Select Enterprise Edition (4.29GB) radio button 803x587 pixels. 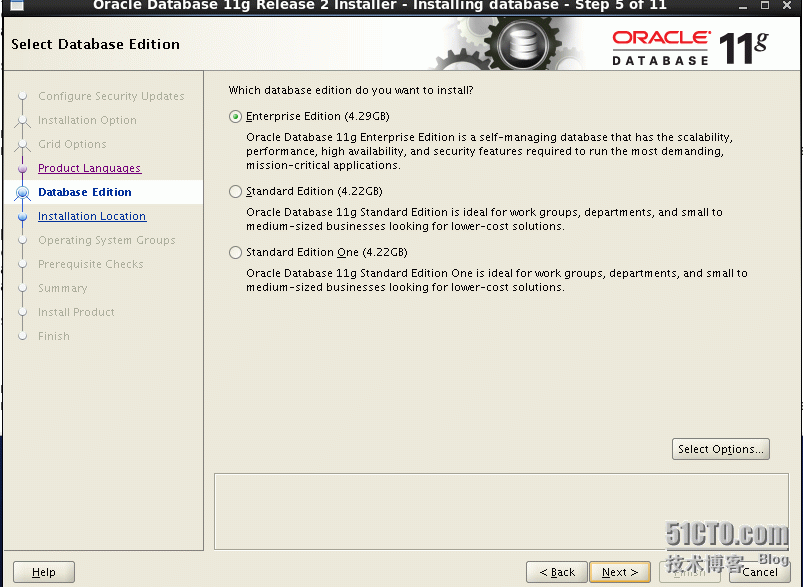click(x=235, y=117)
